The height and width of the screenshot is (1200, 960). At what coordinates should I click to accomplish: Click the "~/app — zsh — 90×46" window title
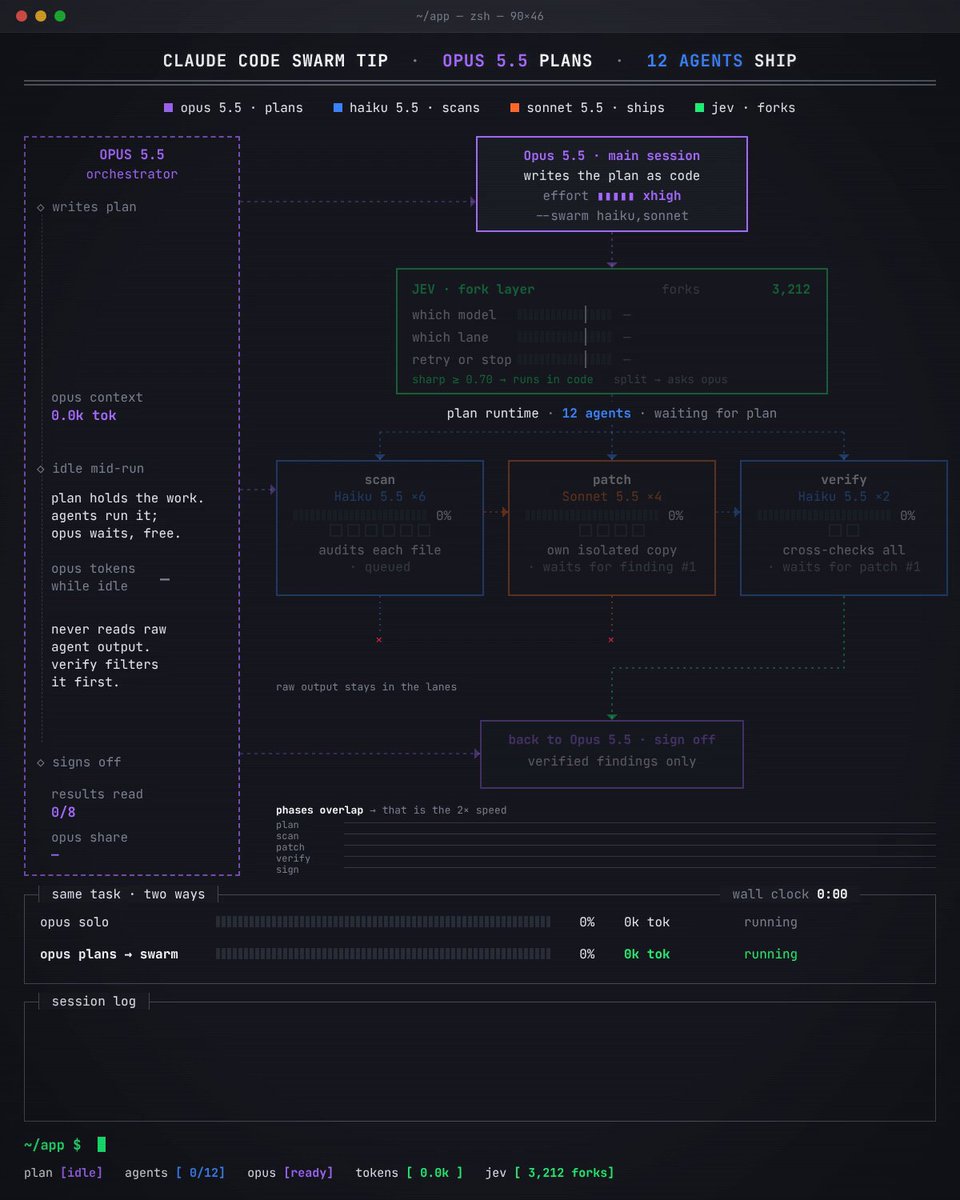click(480, 16)
